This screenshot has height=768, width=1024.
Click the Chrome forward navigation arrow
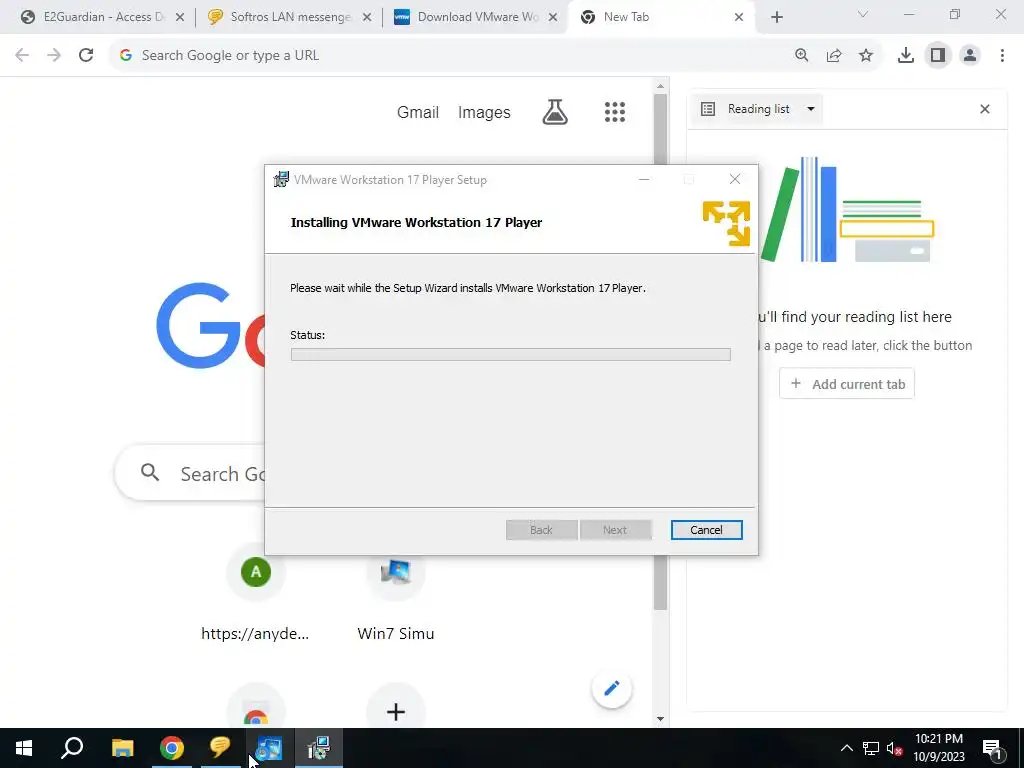pyautogui.click(x=54, y=56)
